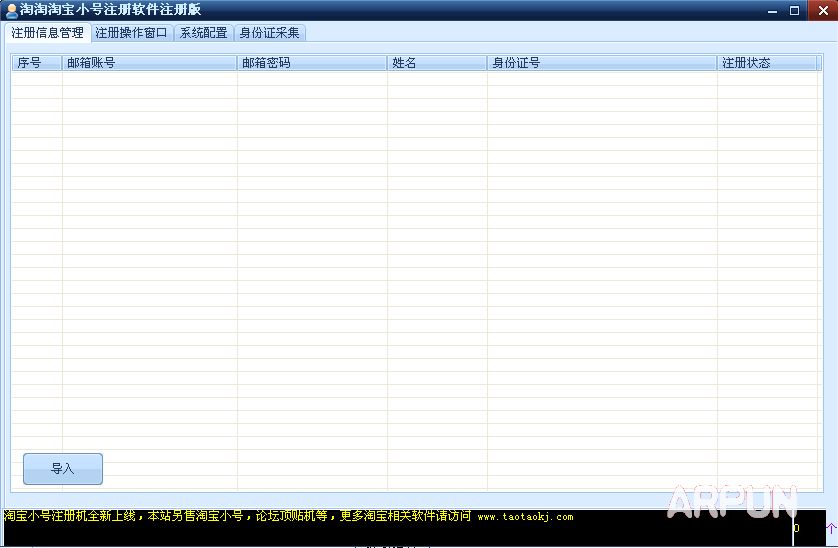The width and height of the screenshot is (838, 548).
Task: Open the 身份证采集 tab
Action: point(269,33)
